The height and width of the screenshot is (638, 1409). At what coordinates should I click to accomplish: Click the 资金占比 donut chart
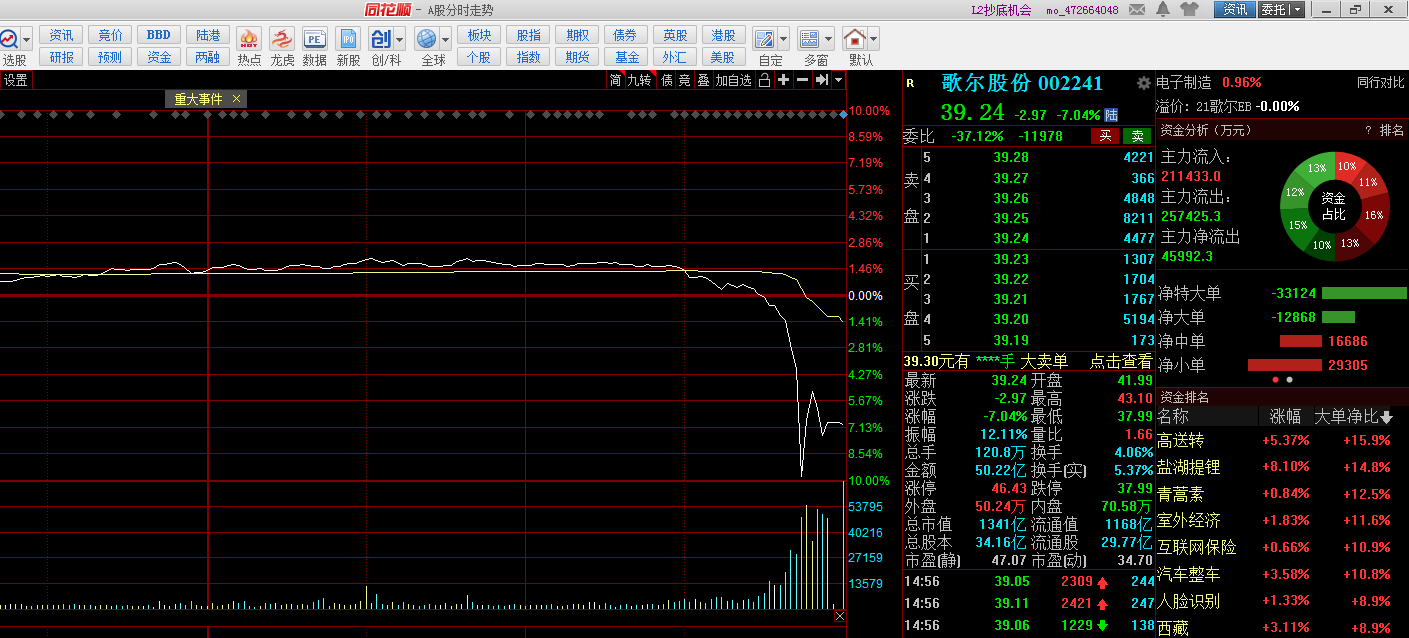(1333, 205)
